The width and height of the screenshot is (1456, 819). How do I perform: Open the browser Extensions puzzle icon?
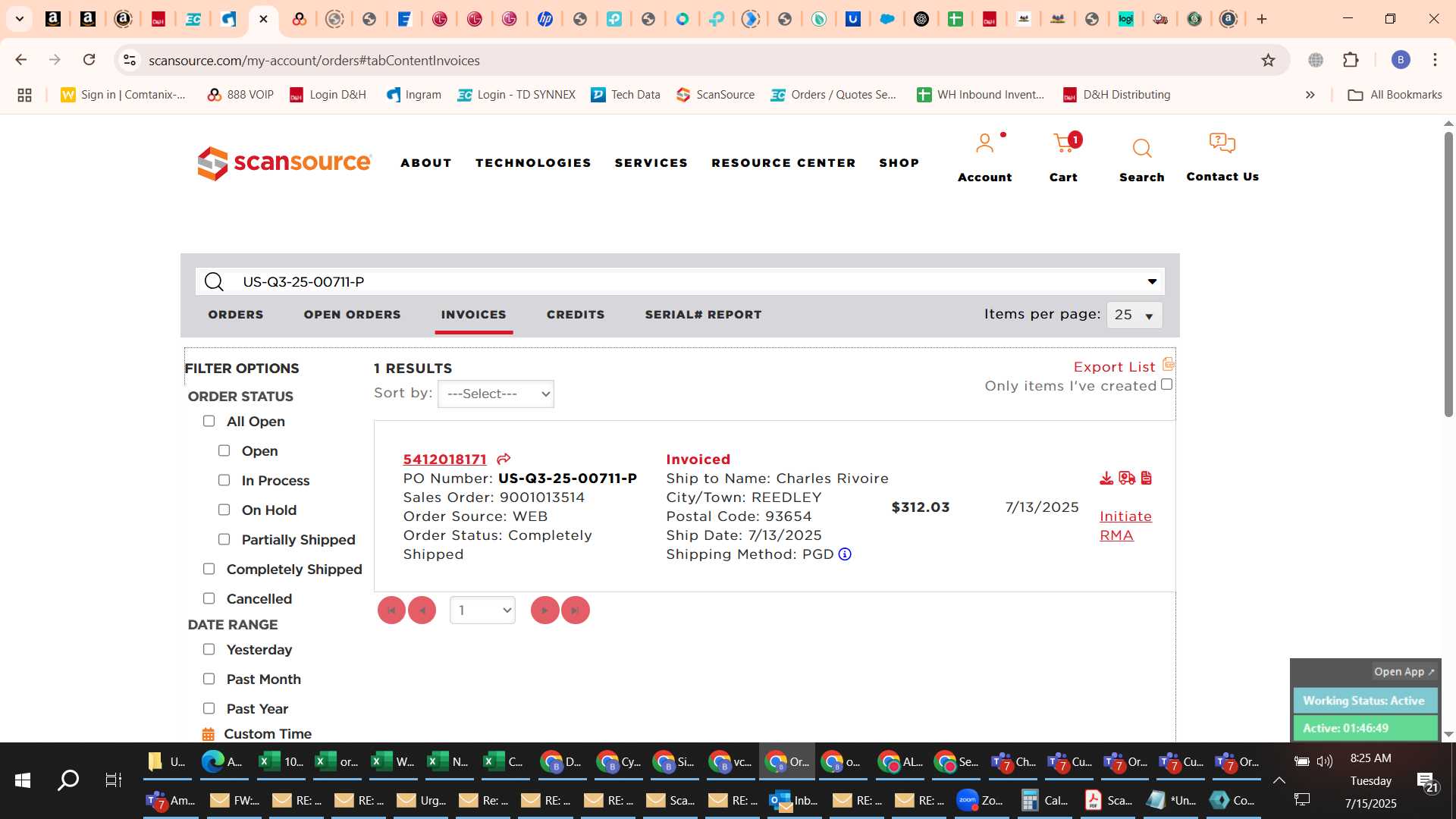coord(1351,60)
